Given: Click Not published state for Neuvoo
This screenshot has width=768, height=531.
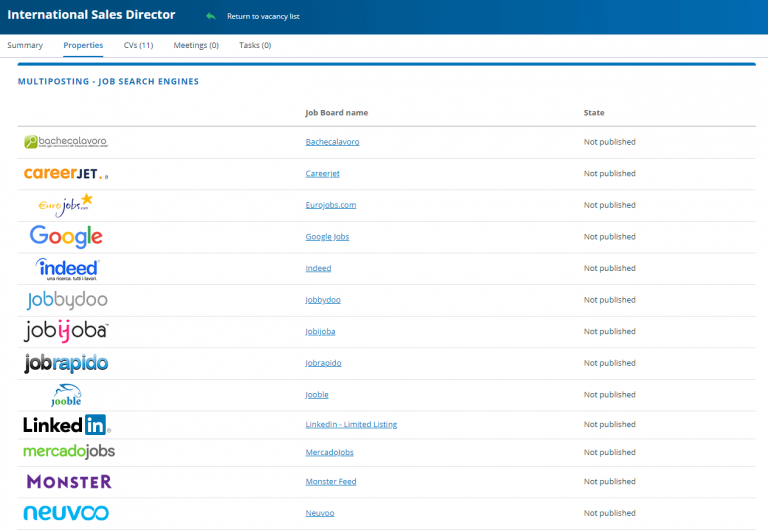Looking at the screenshot, I should (609, 513).
